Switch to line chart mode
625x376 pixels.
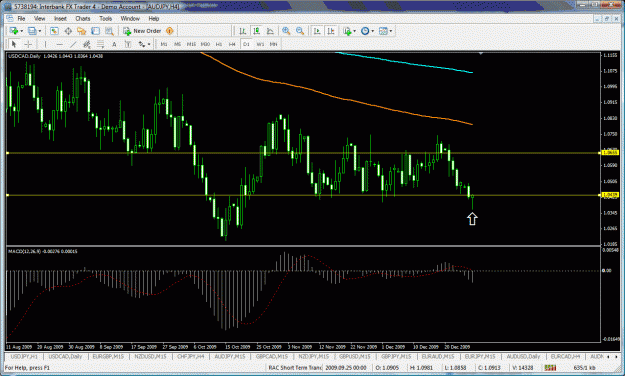pos(270,31)
